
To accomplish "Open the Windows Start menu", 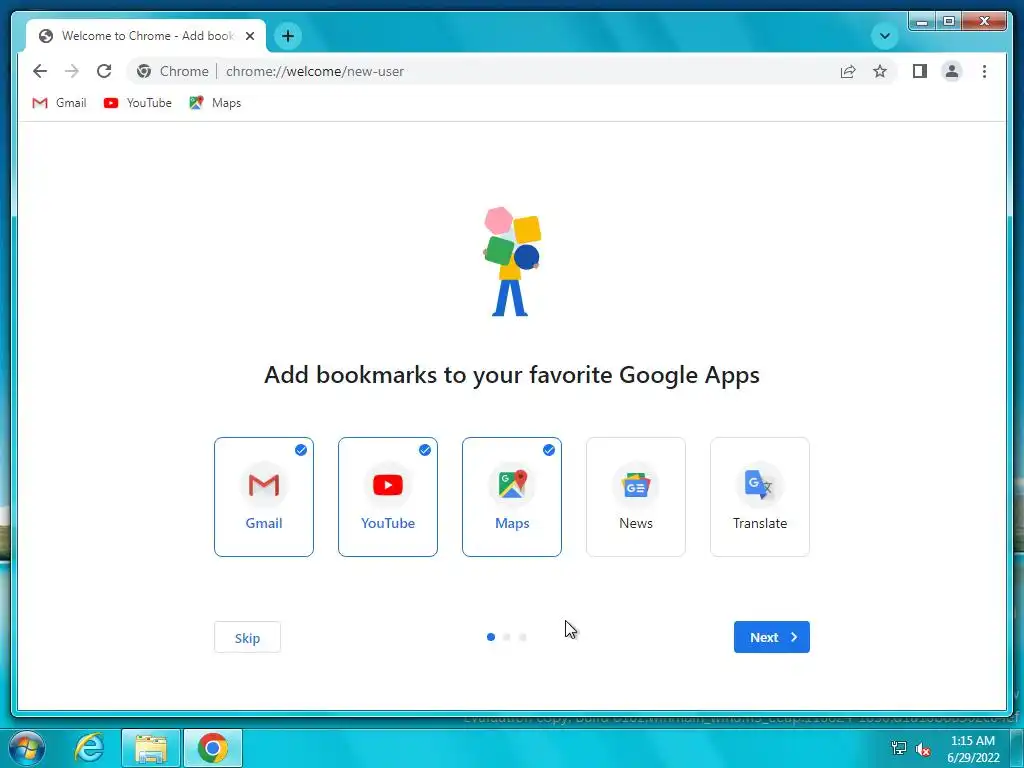I will pyautogui.click(x=26, y=748).
